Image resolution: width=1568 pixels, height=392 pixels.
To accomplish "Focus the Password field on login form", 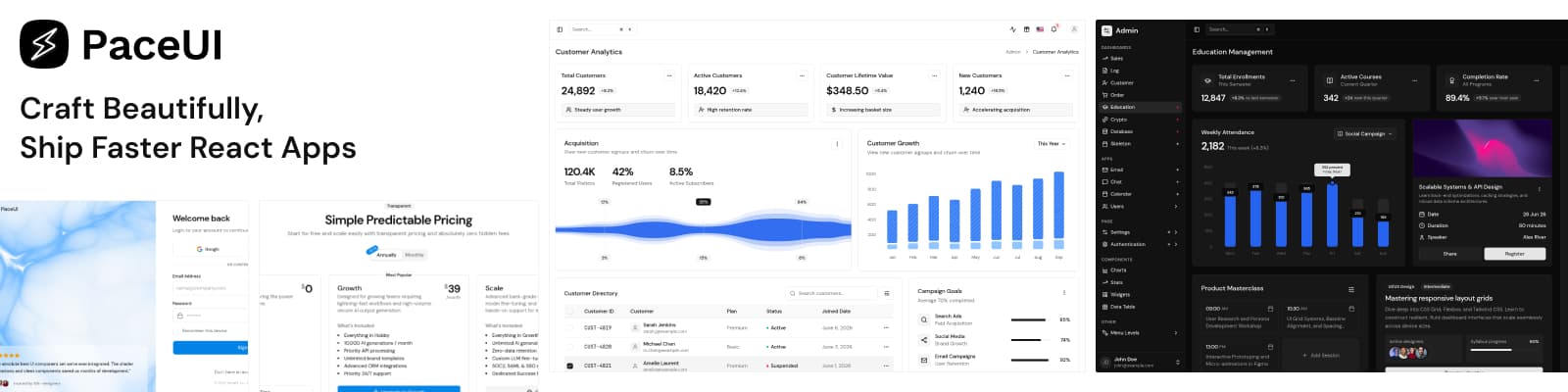I will click(211, 316).
